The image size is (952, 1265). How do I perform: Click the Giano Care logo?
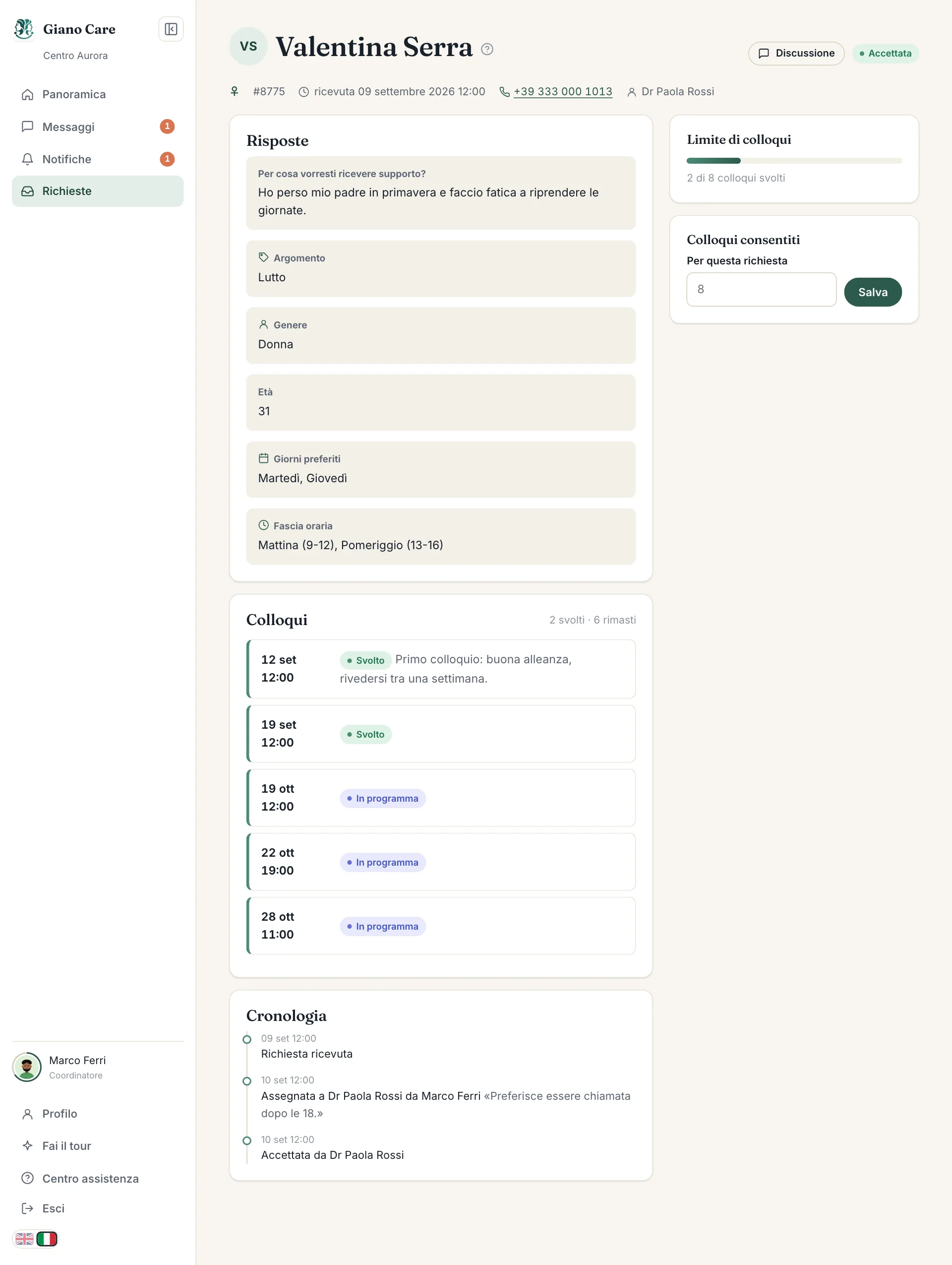click(x=24, y=29)
